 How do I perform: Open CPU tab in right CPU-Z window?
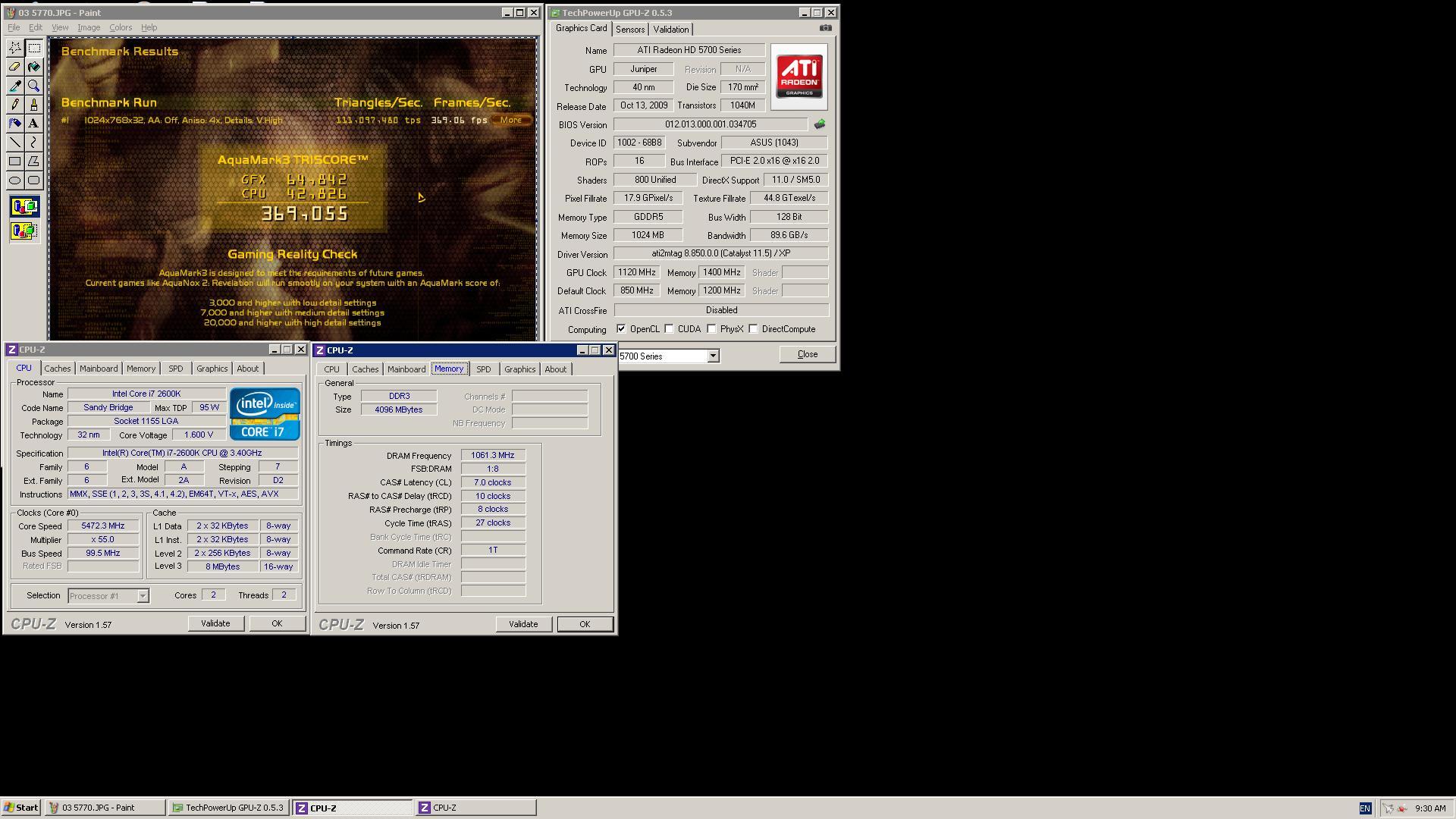(331, 369)
